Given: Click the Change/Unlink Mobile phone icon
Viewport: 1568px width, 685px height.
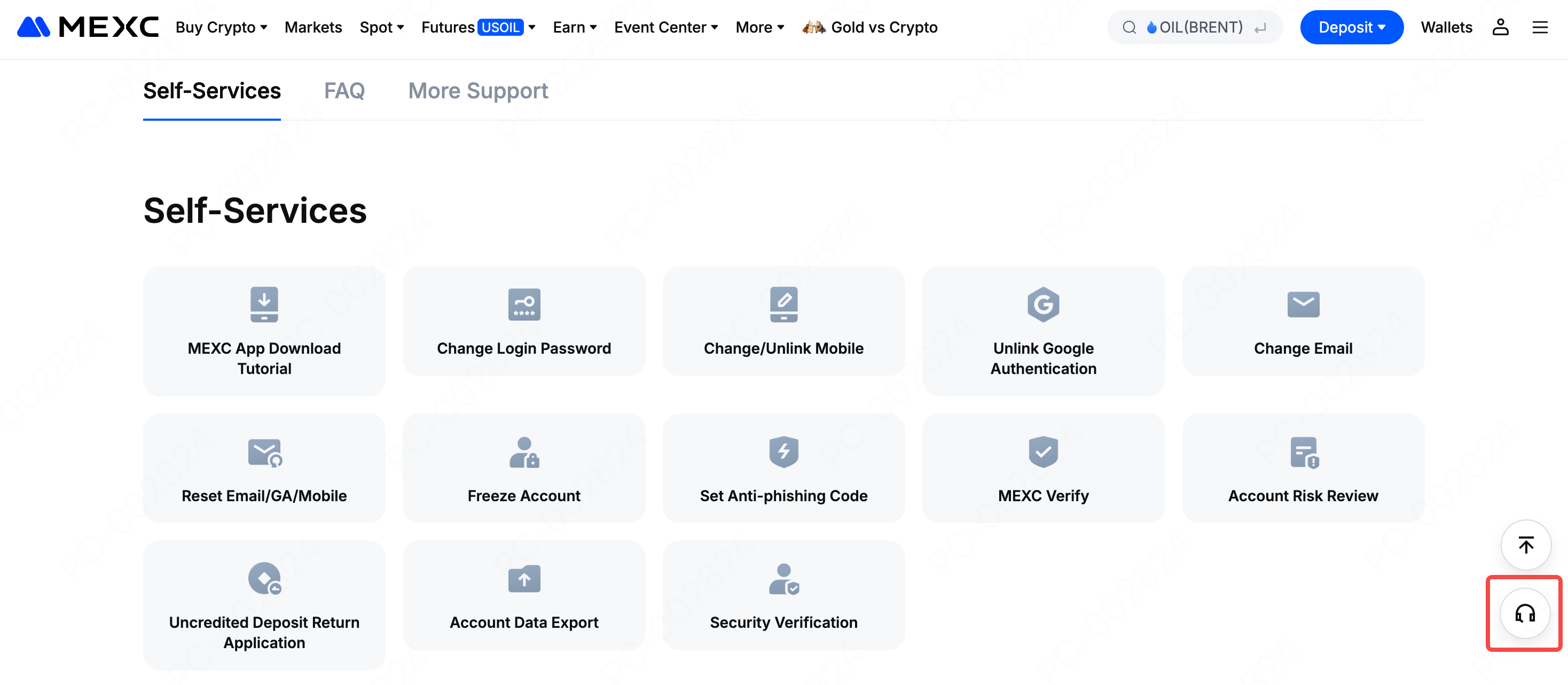Looking at the screenshot, I should pyautogui.click(x=783, y=305).
